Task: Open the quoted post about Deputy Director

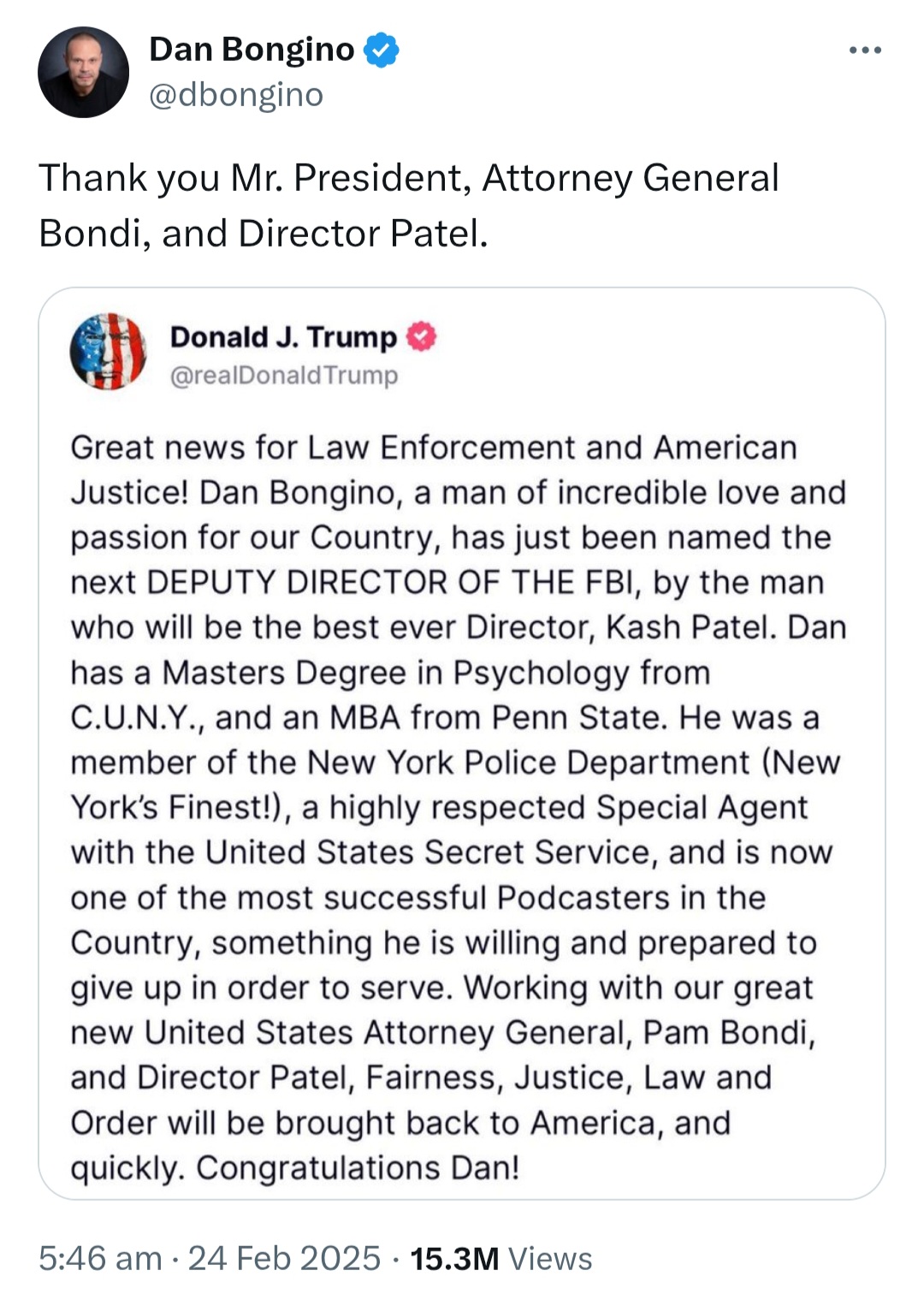Action: click(462, 743)
